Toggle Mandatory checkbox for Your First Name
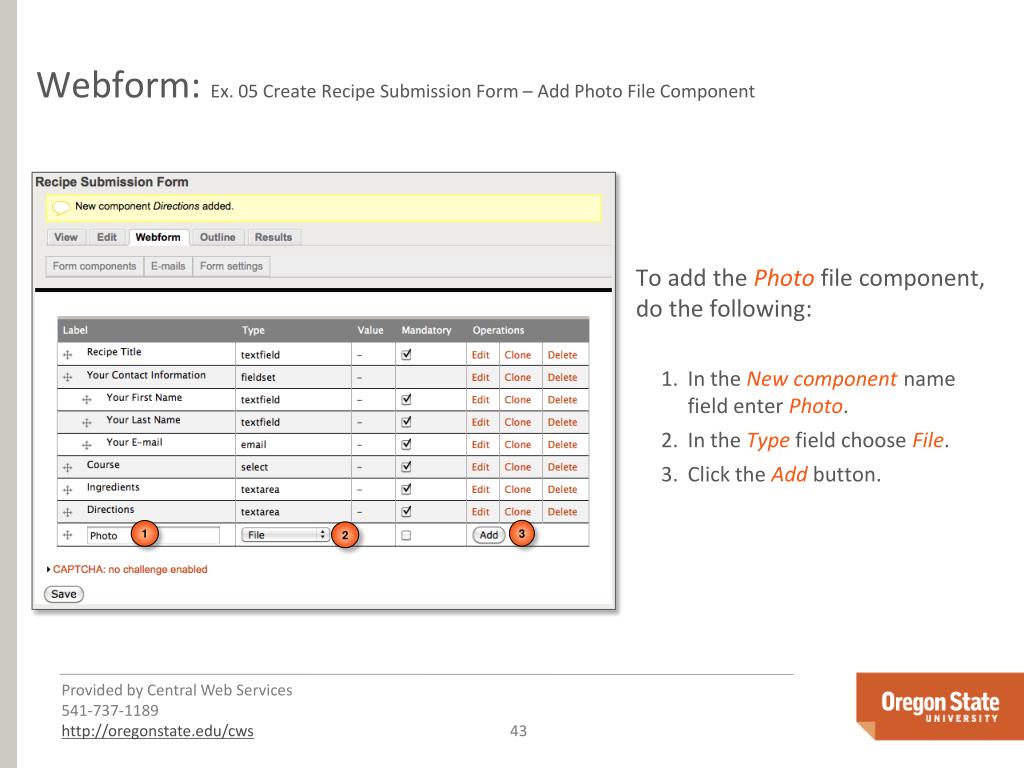This screenshot has height=768, width=1024. pyautogui.click(x=406, y=399)
